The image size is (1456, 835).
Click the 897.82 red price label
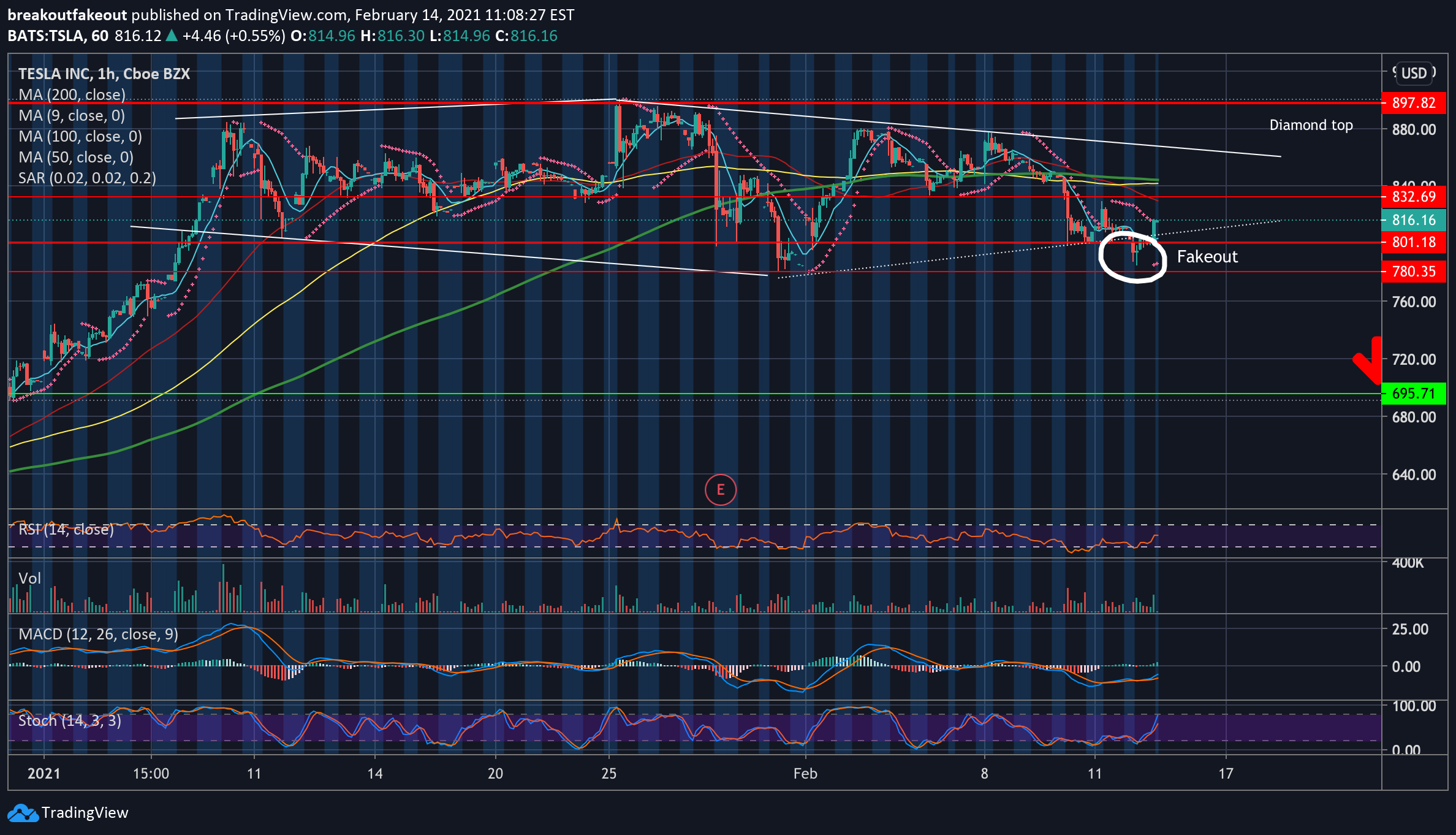point(1414,103)
